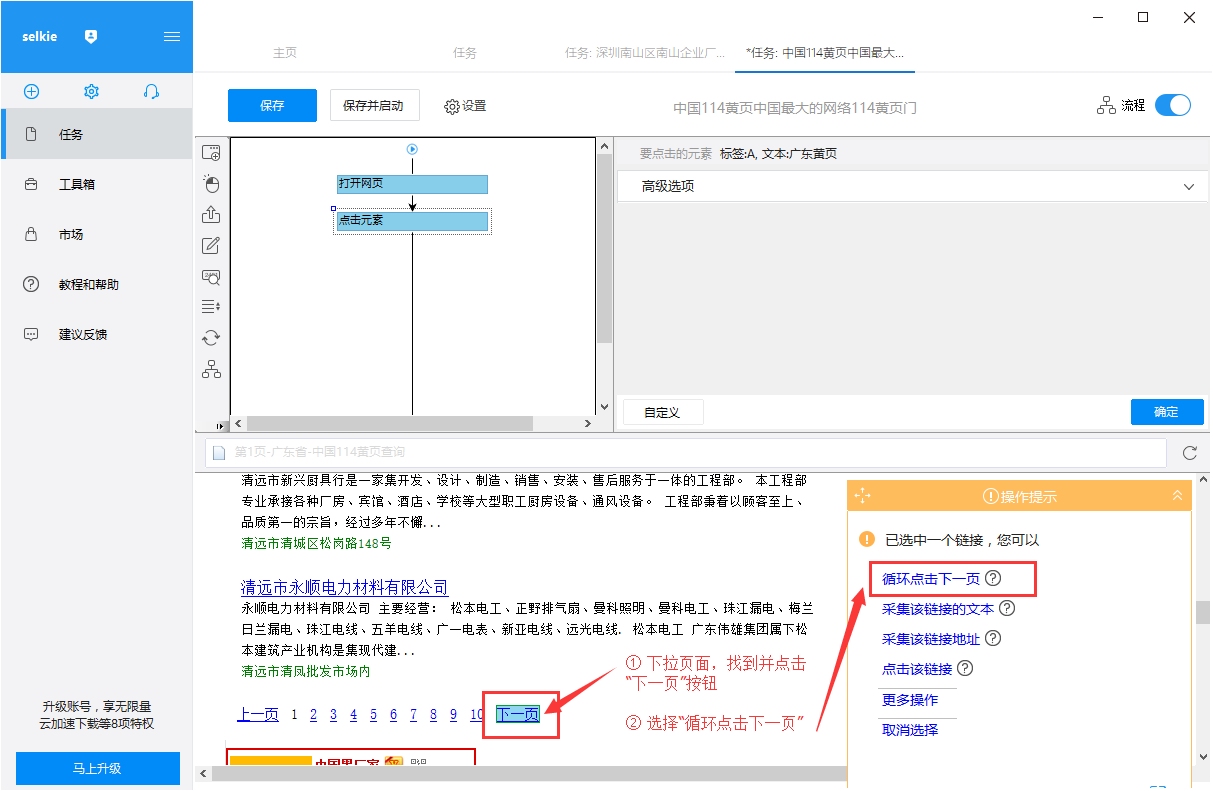This screenshot has height=791, width=1213.
Task: Confirm with the 确定 button
Action: 1167,411
